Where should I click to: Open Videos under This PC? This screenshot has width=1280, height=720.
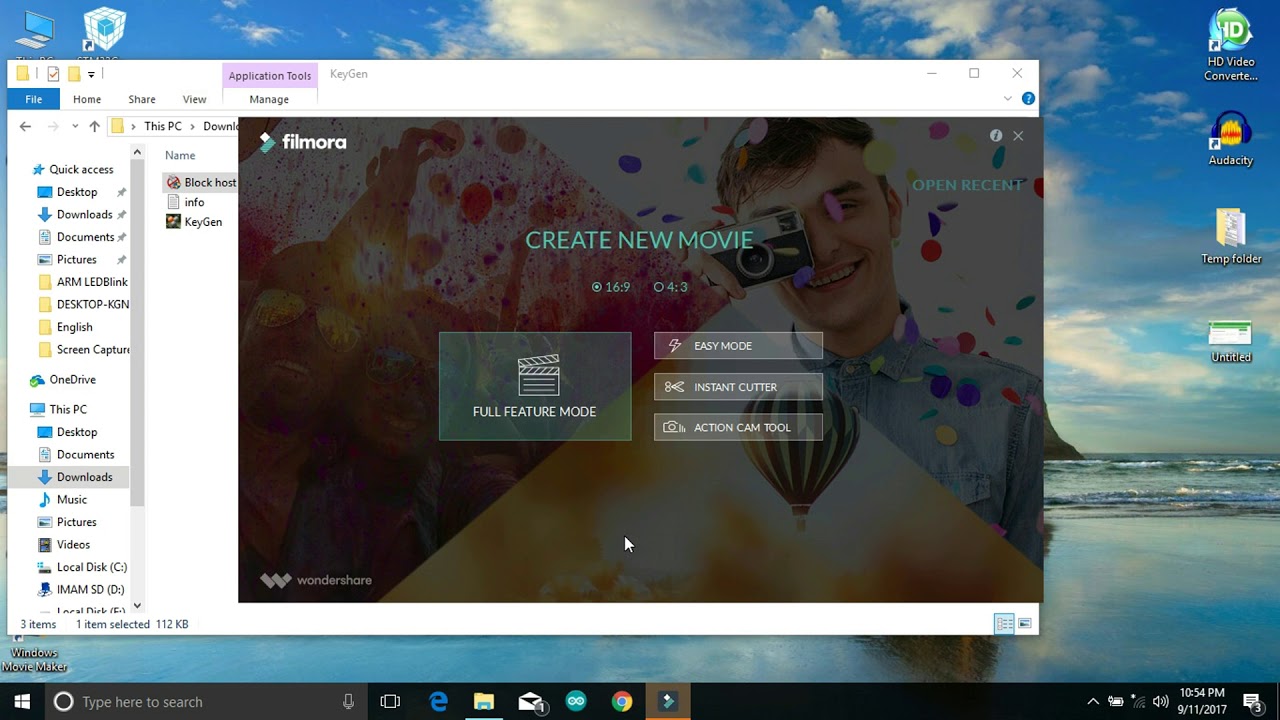click(65, 545)
